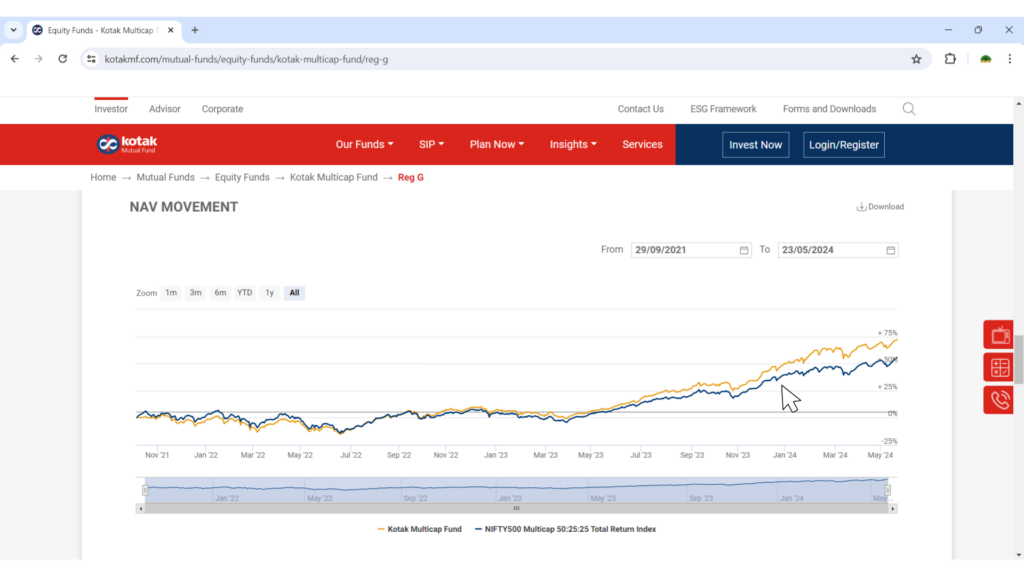The width and height of the screenshot is (1024, 576).
Task: Switch to the Corporate tab
Action: click(222, 109)
